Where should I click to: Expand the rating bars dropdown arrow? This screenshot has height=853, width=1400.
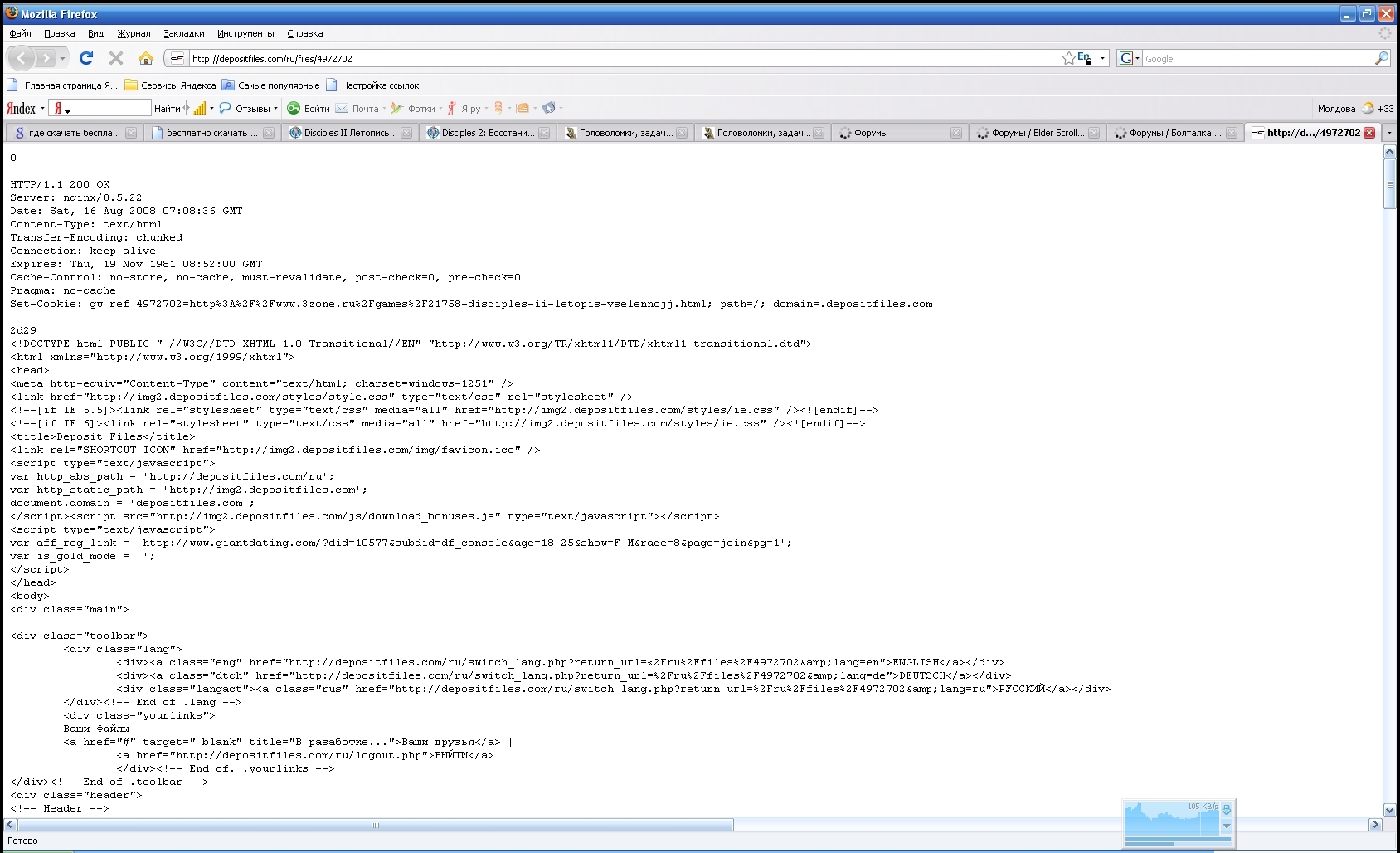coord(211,109)
